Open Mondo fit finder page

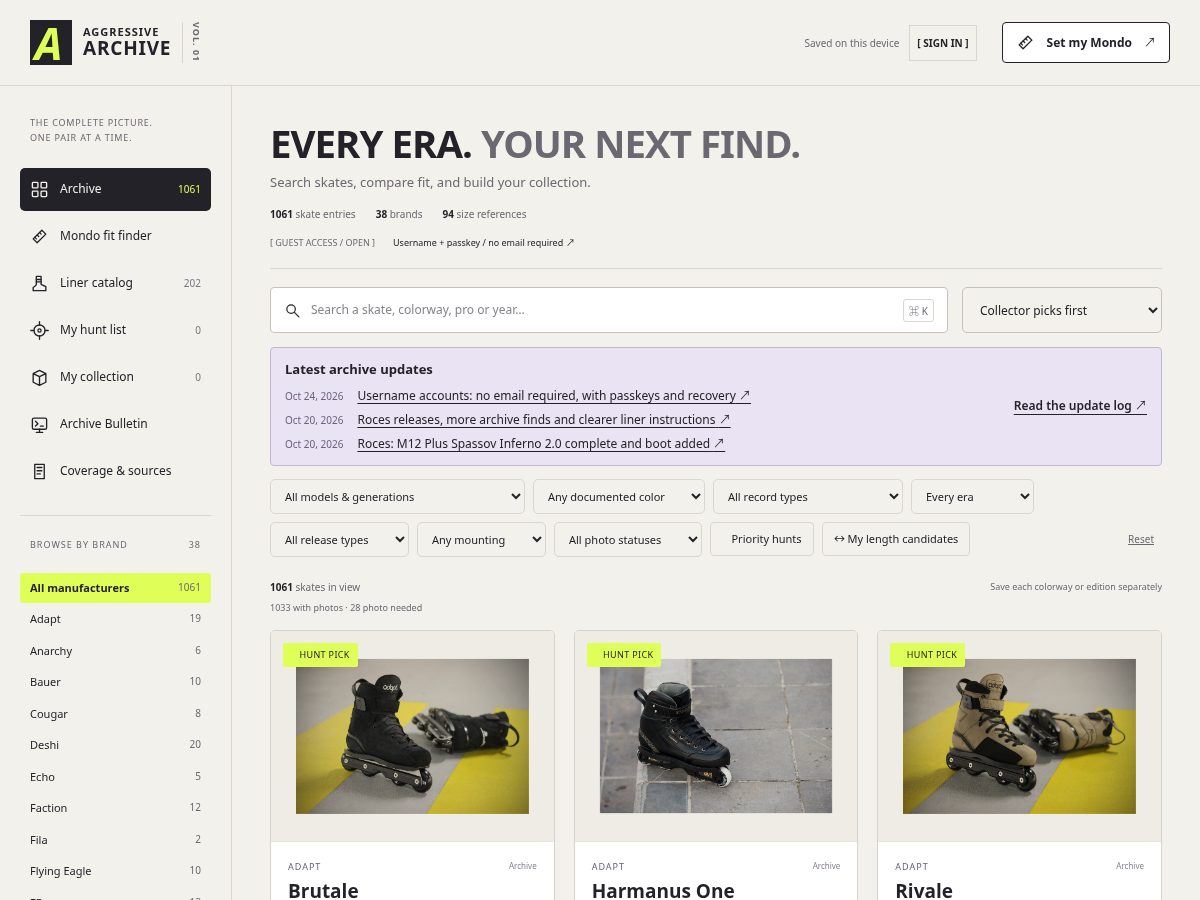coord(115,236)
